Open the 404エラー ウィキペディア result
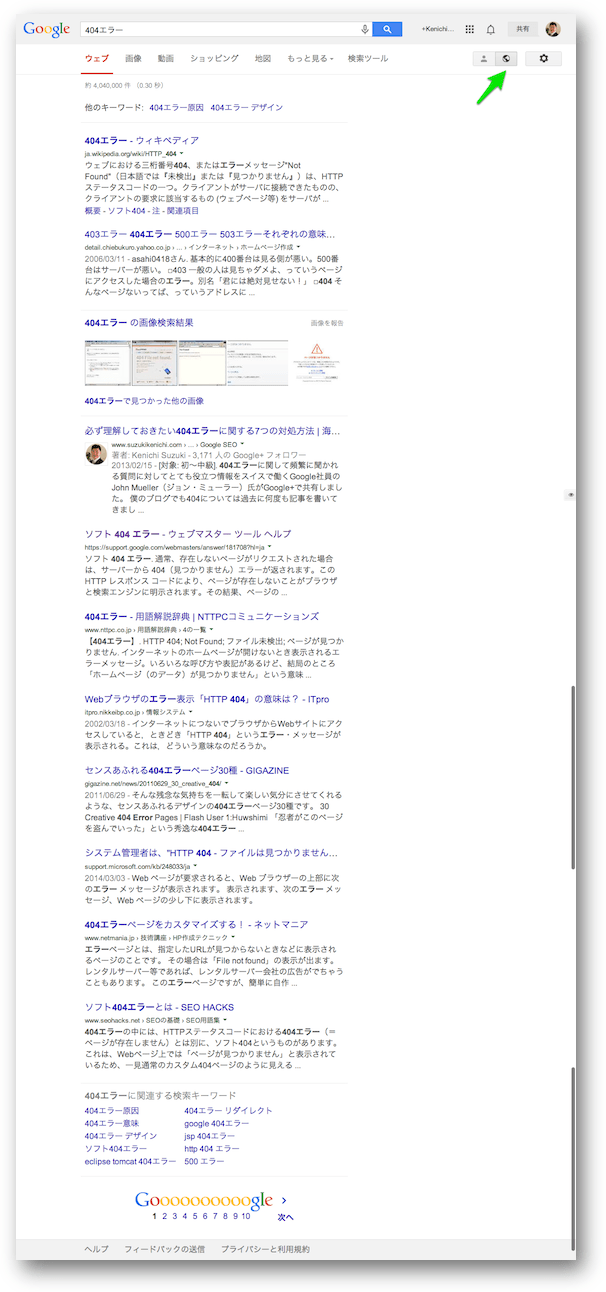Image resolution: width=606 pixels, height=1292 pixels. coord(142,140)
